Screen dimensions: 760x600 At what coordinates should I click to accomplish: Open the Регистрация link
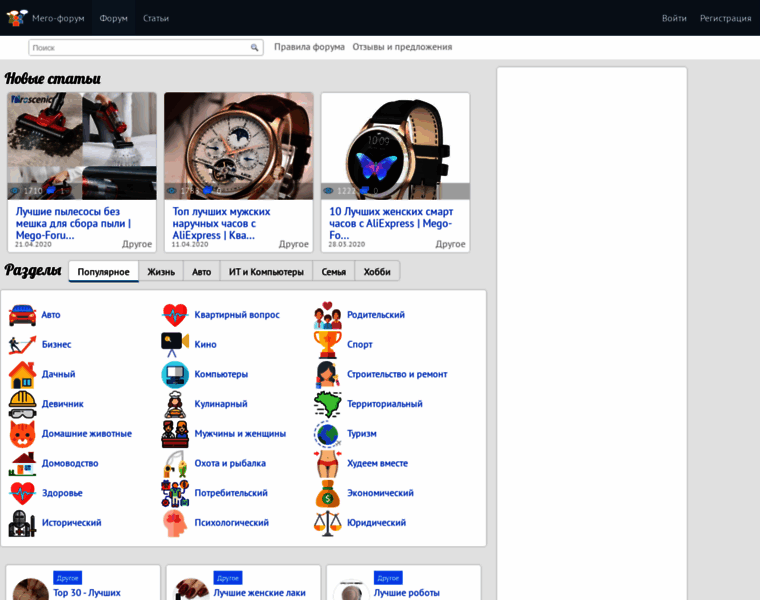tap(725, 18)
